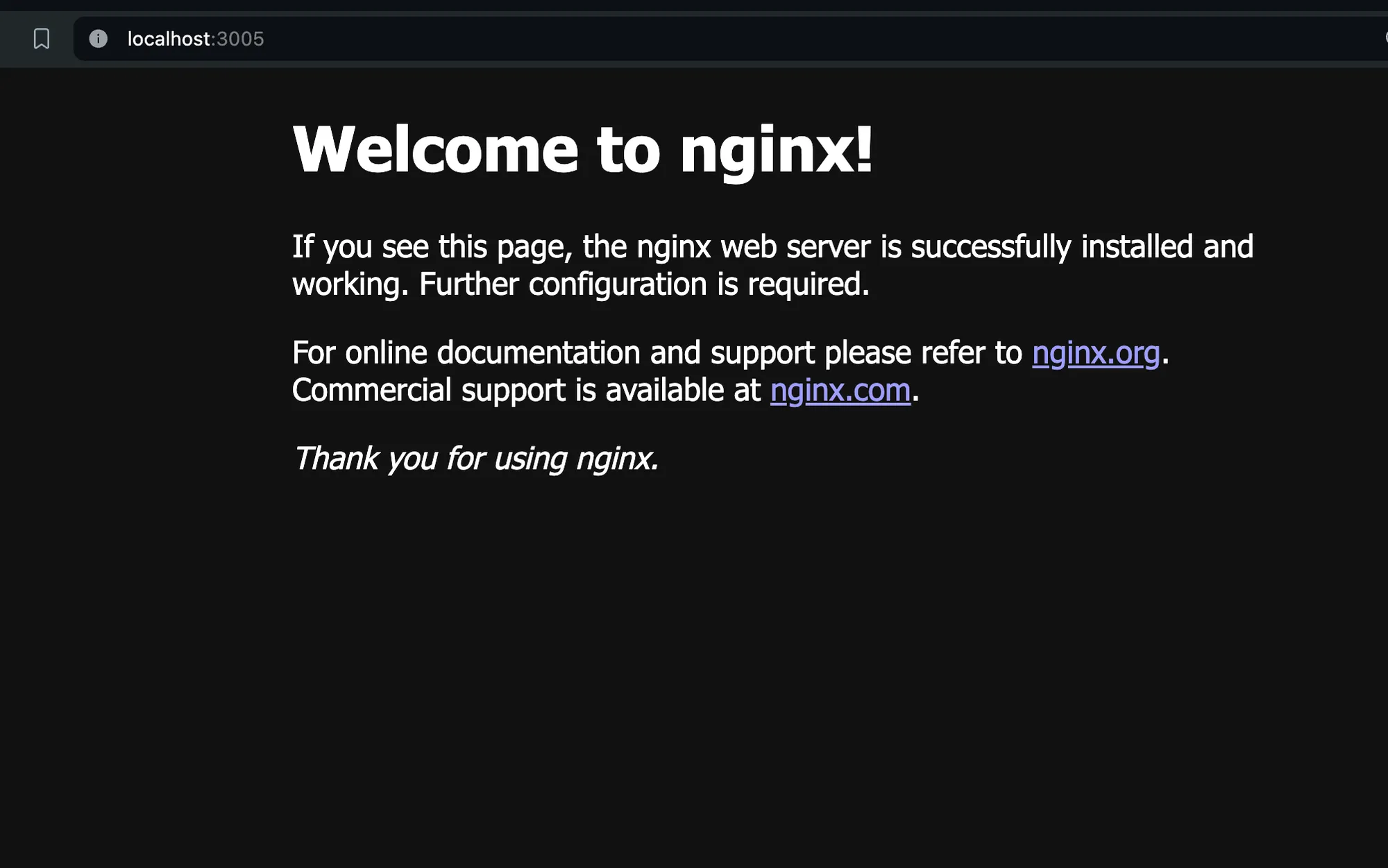Focus the address bar's empty area
1388x868 pixels.
click(763, 39)
